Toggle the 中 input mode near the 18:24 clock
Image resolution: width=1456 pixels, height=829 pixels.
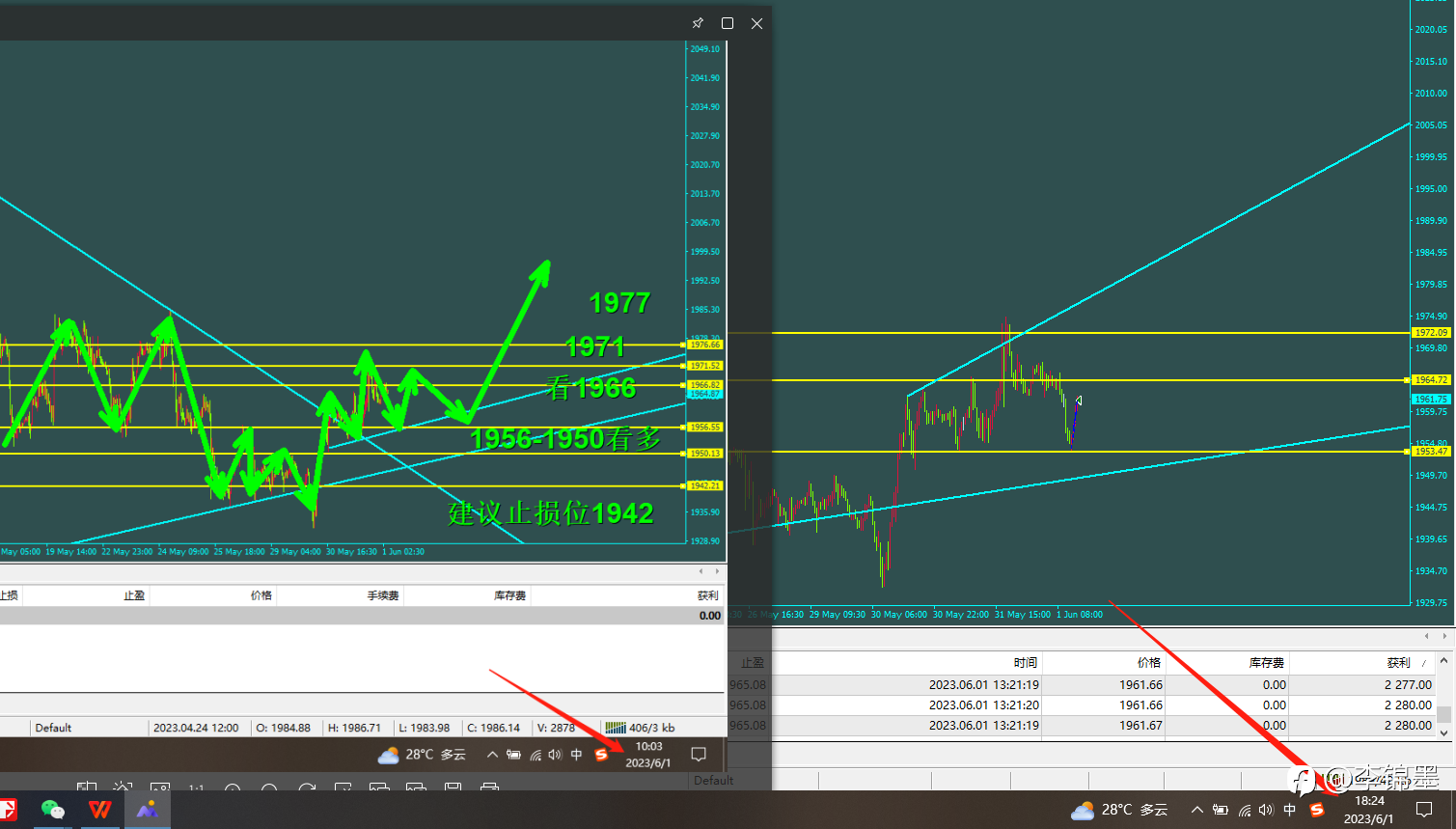(1290, 810)
